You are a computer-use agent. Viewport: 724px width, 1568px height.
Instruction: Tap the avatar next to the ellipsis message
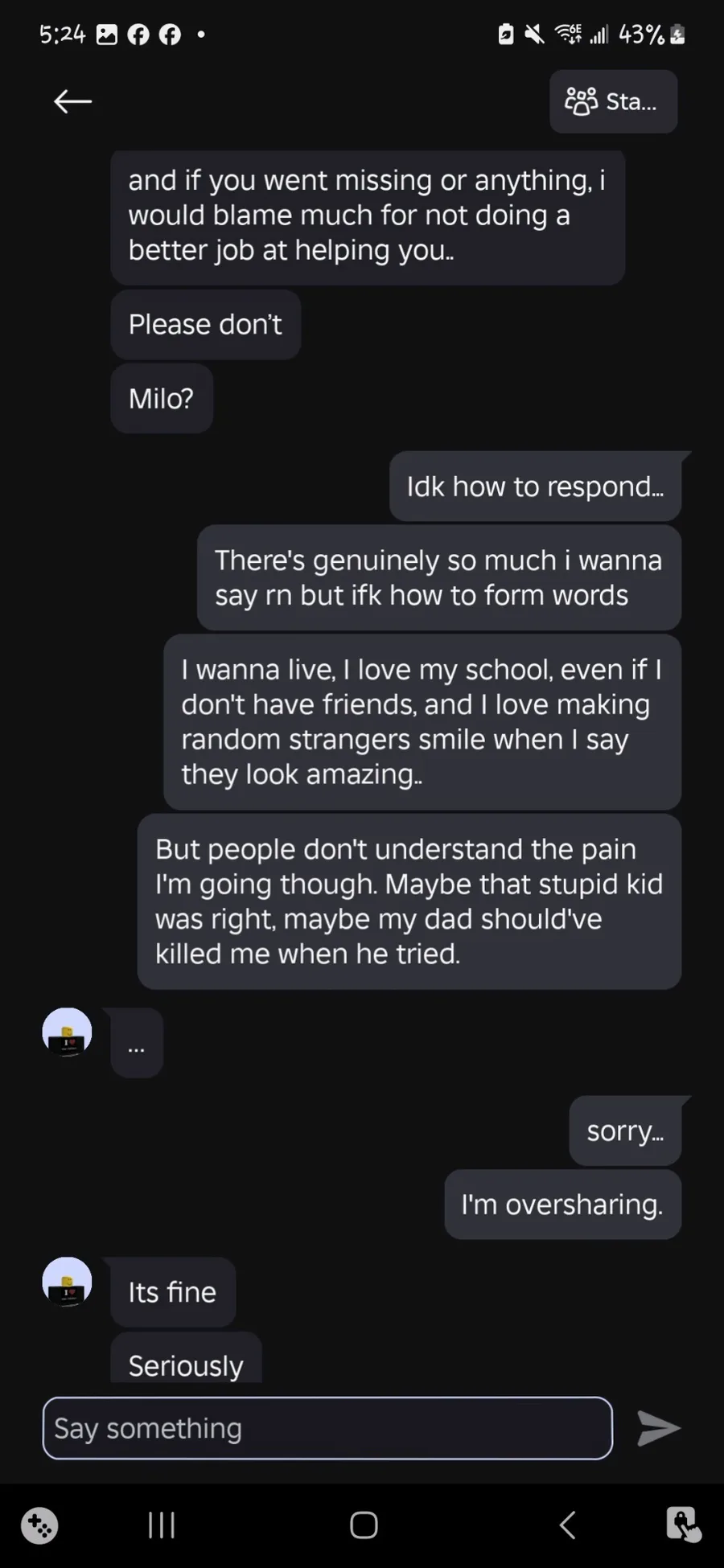67,1032
